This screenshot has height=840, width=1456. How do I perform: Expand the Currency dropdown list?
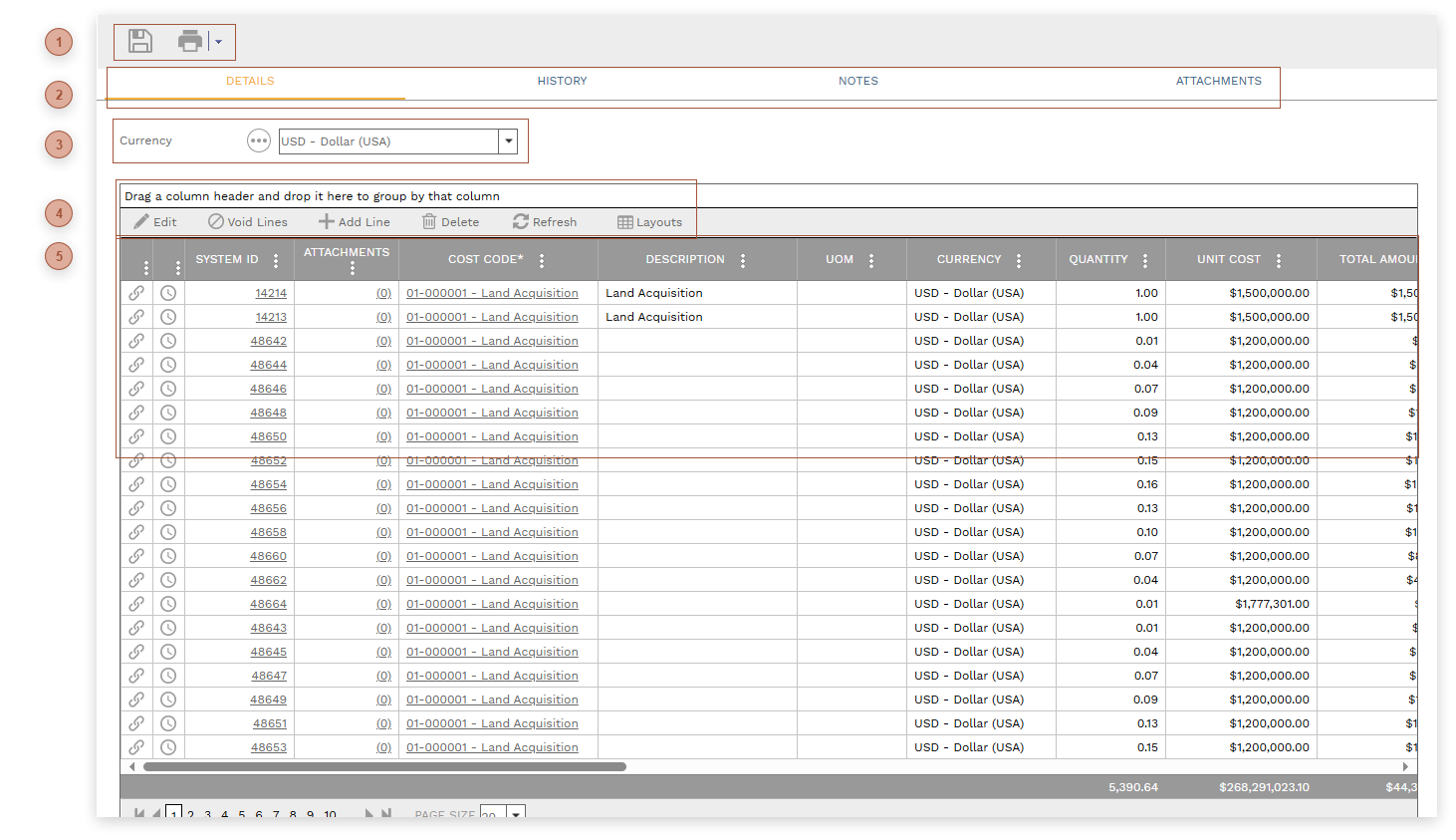[509, 141]
